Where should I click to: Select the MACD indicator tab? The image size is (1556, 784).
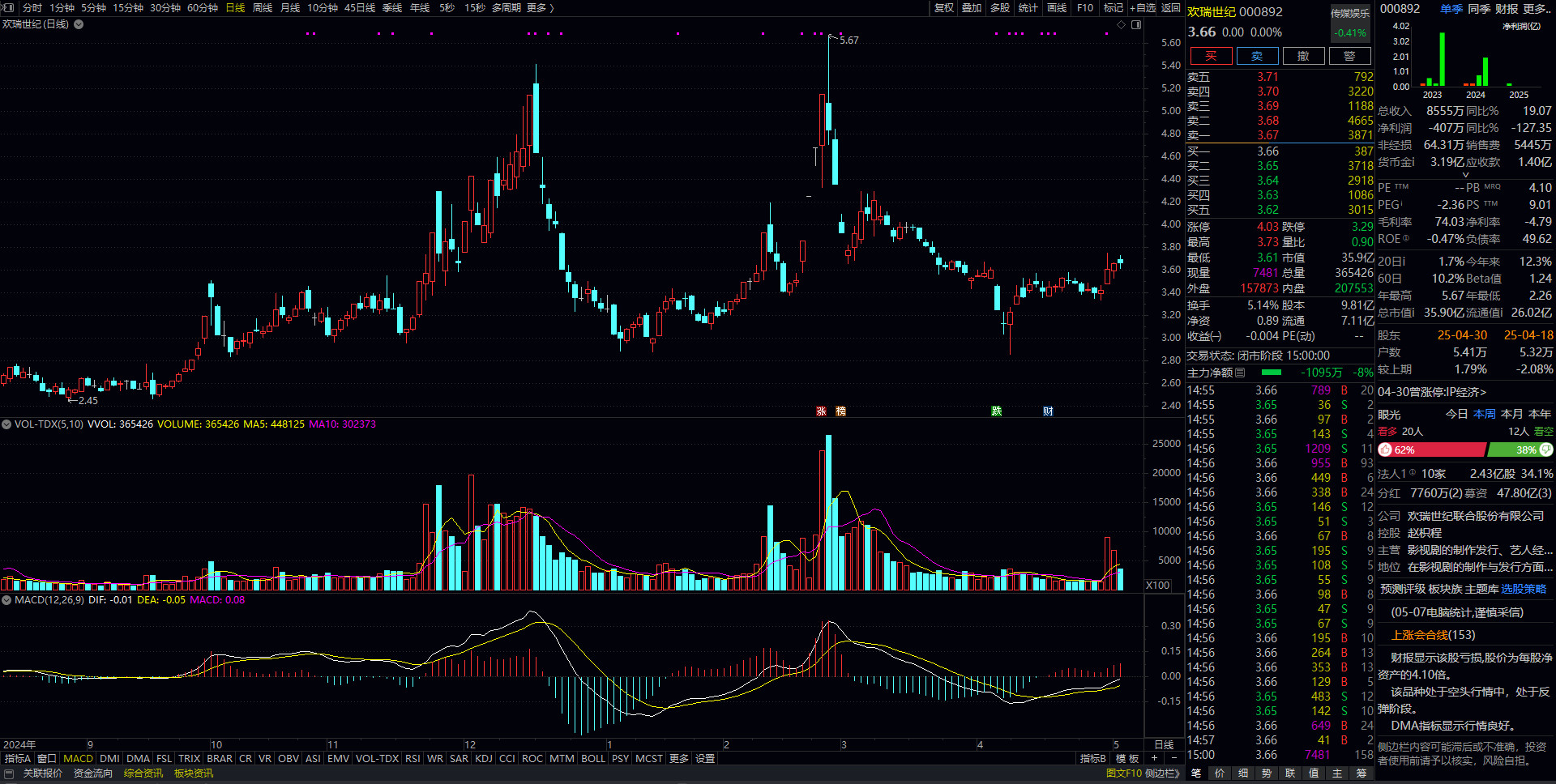(78, 759)
